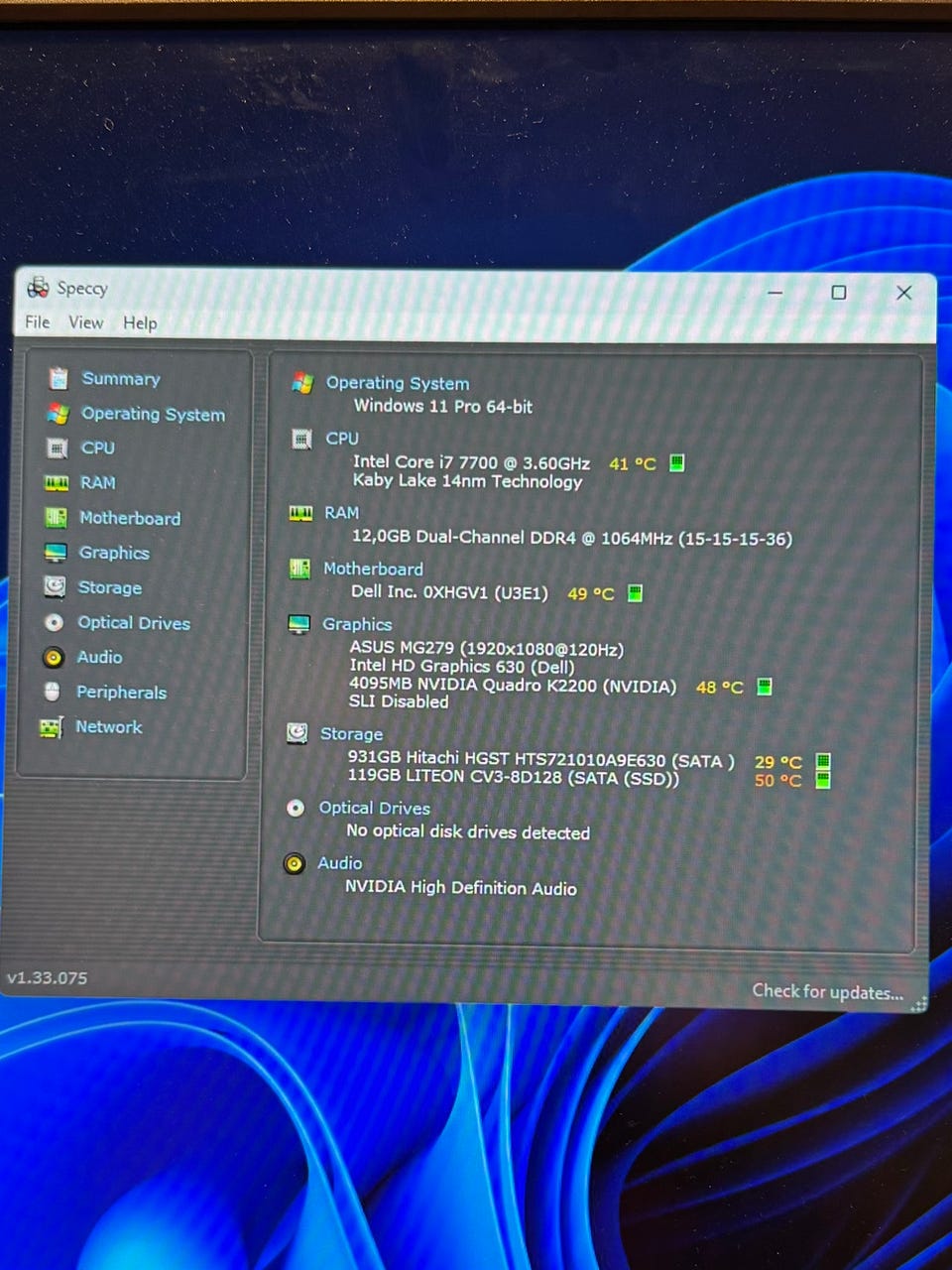Select the Peripherals sidebar icon
The width and height of the screenshot is (952, 1270).
point(53,692)
